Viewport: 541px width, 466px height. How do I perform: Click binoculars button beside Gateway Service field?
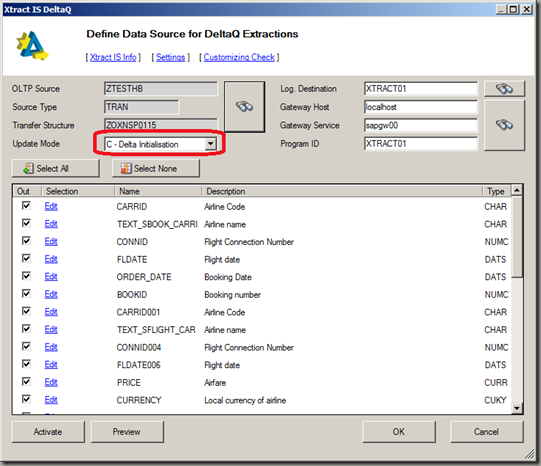[x=504, y=125]
